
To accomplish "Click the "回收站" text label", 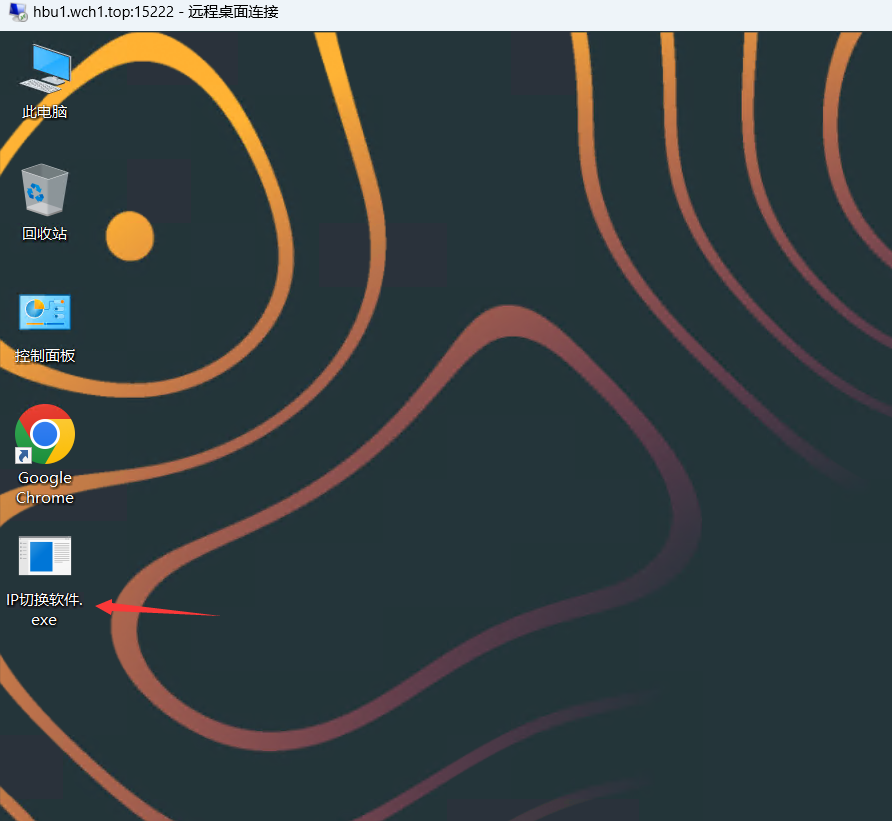I will point(45,234).
